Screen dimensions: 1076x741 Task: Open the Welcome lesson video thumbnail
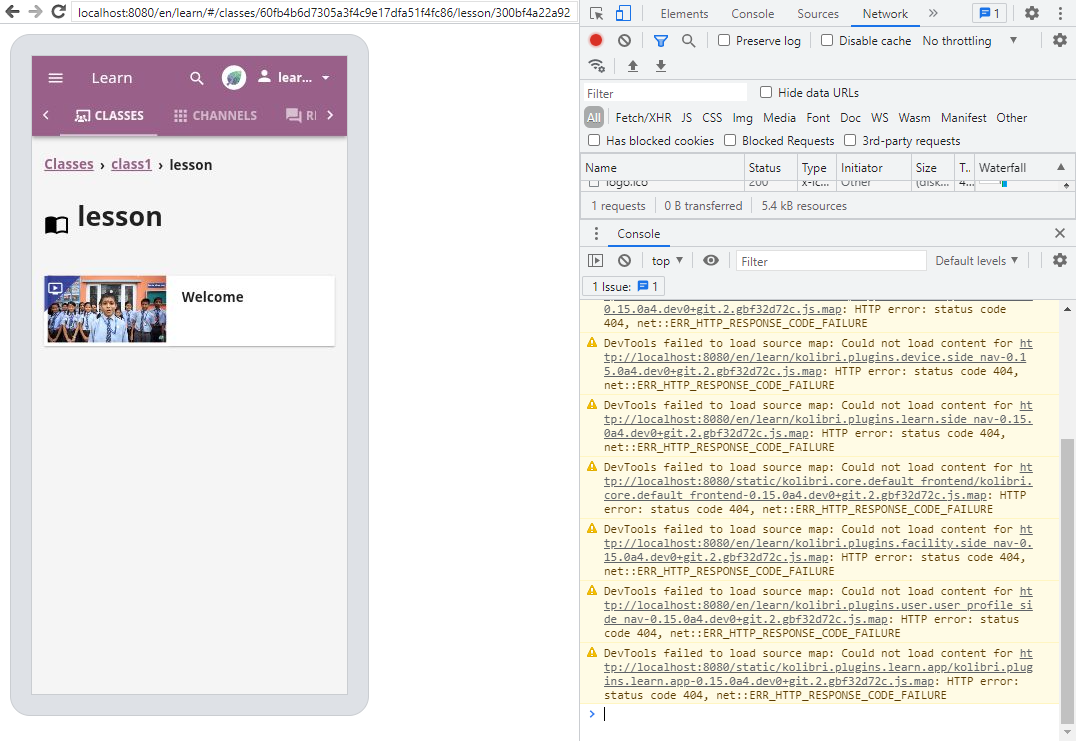click(x=105, y=309)
